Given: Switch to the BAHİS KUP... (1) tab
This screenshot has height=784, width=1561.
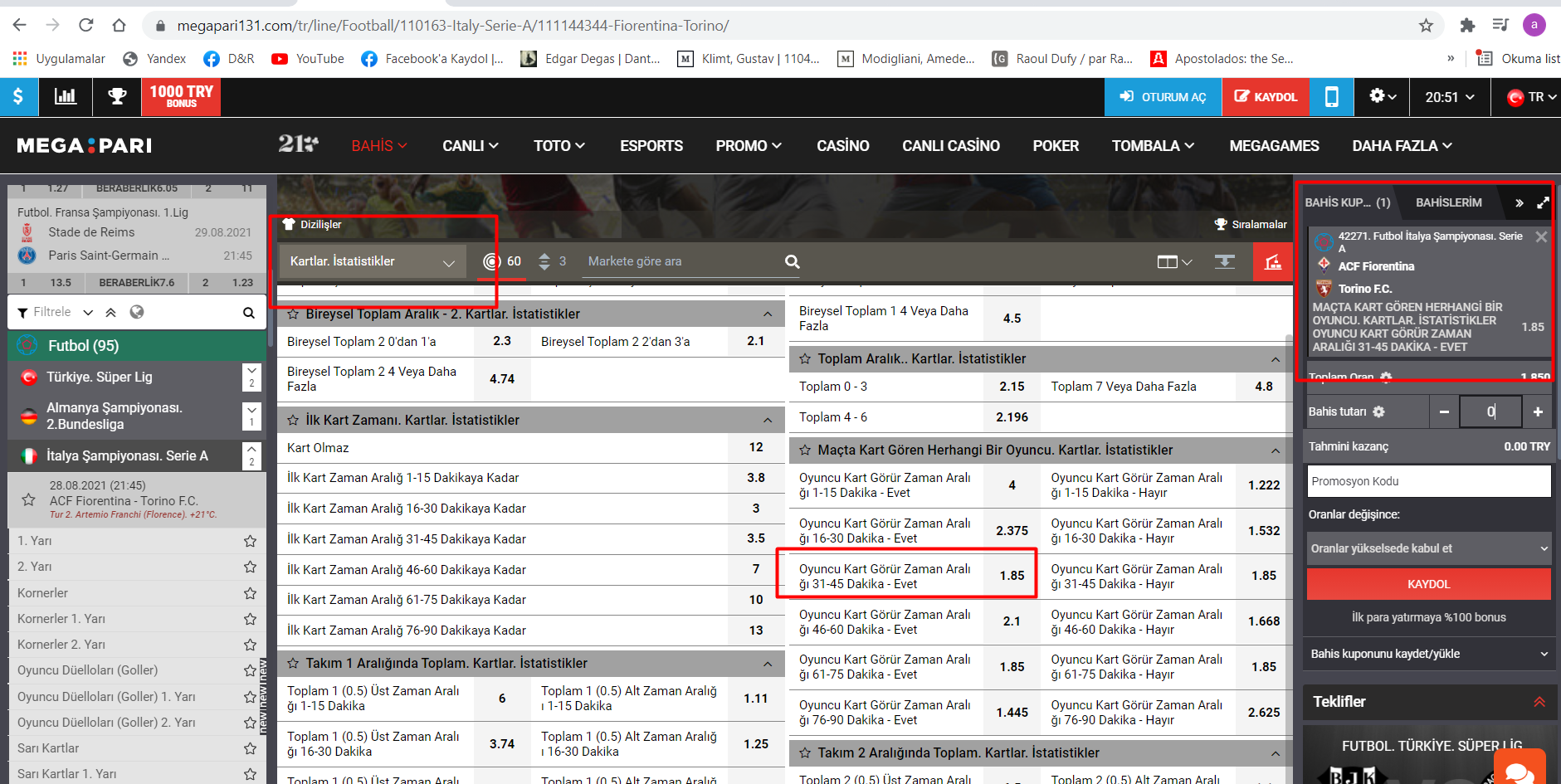Looking at the screenshot, I should (1347, 202).
